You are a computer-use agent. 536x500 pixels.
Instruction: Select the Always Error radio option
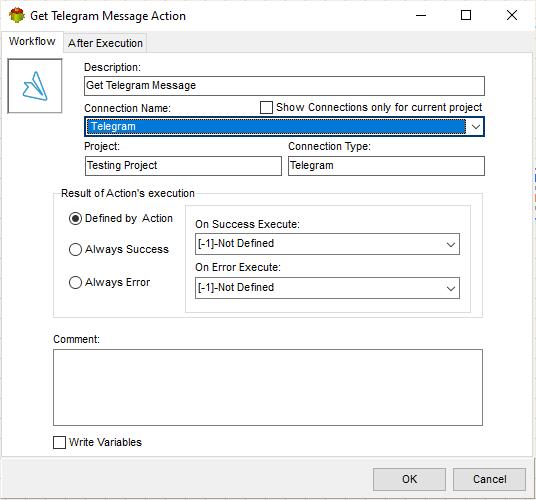click(75, 283)
